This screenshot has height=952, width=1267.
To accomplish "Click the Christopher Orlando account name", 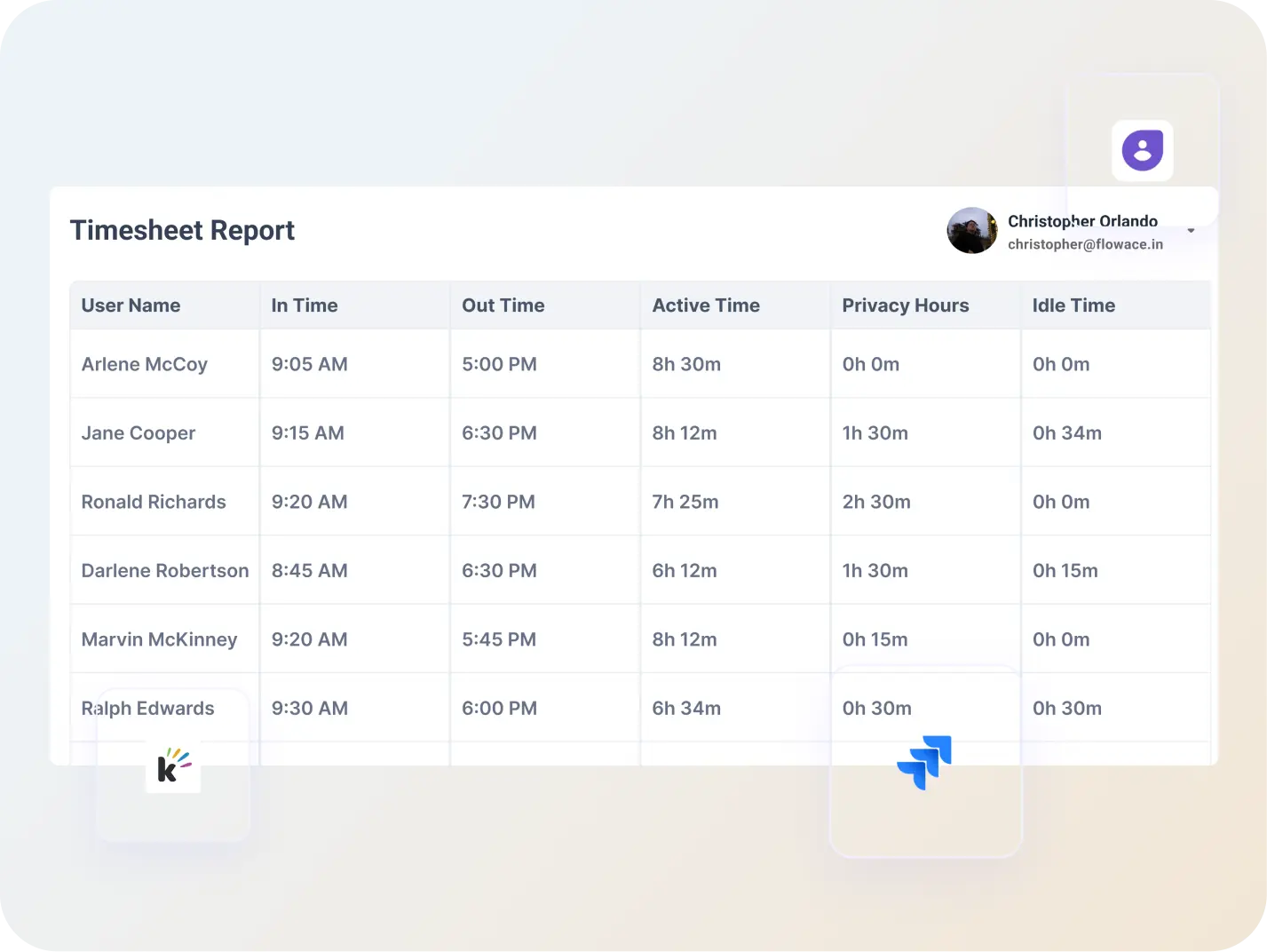I will (x=1082, y=221).
